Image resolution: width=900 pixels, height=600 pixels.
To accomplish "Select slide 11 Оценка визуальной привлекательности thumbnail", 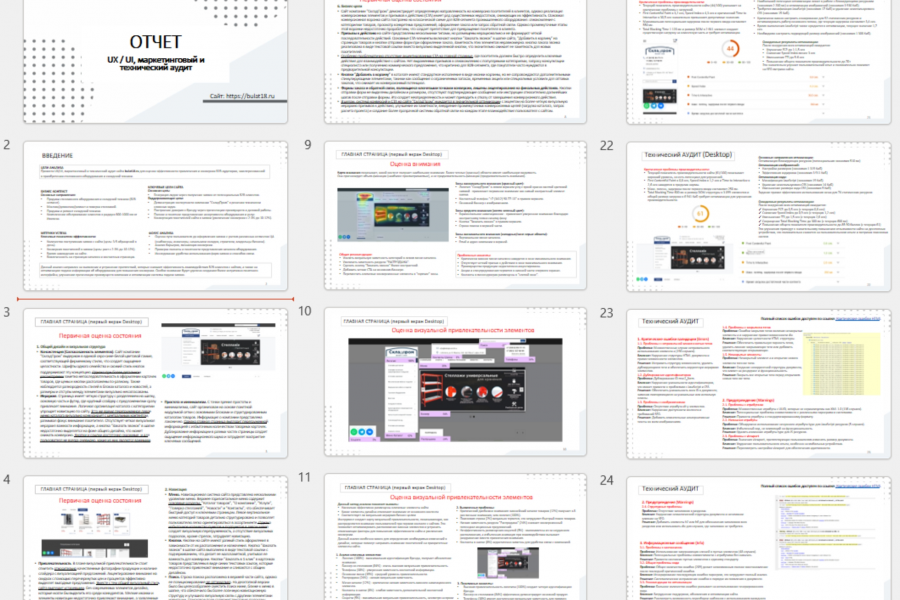I will pos(455,537).
